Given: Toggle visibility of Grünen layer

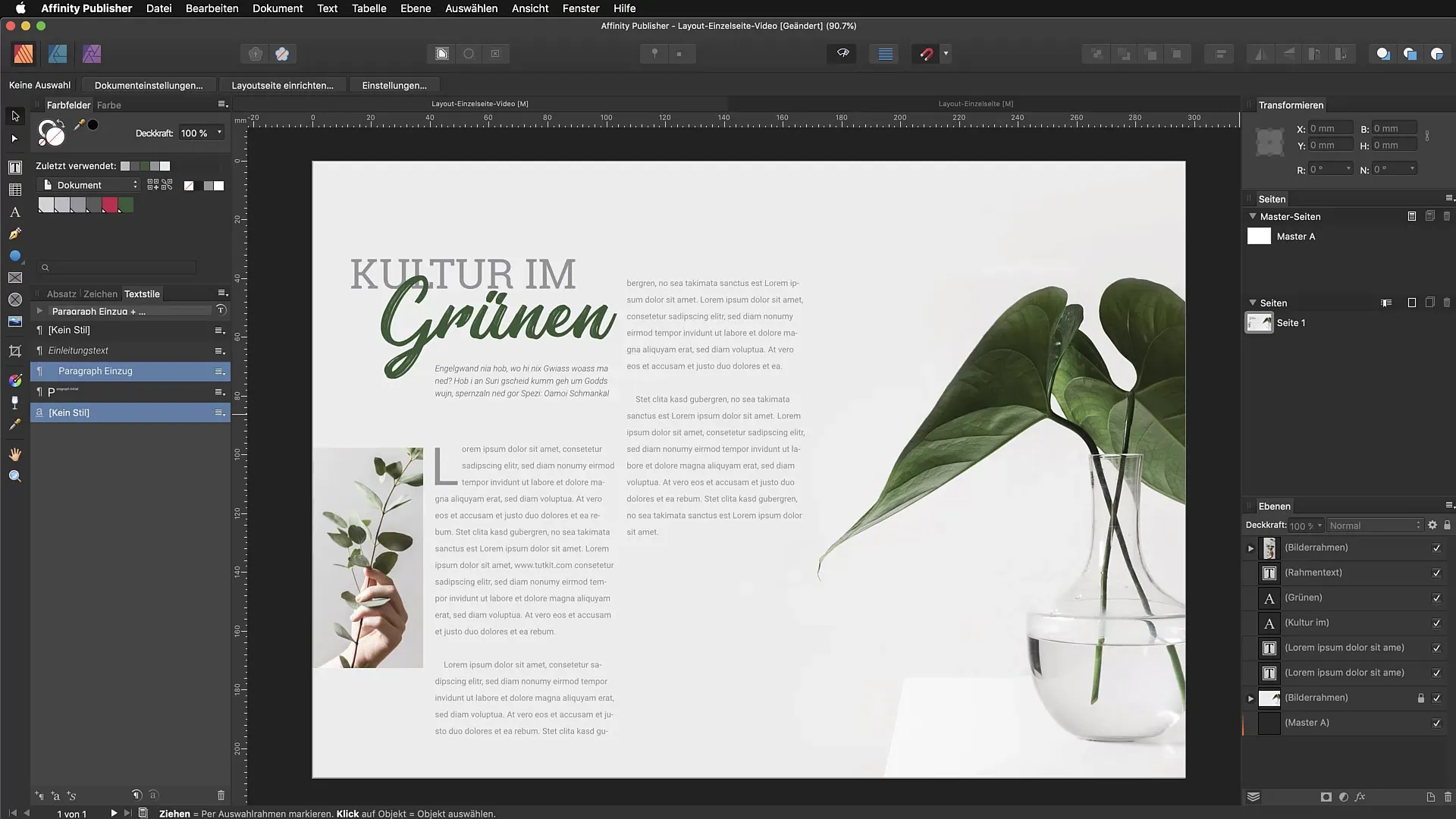Looking at the screenshot, I should tap(1436, 598).
